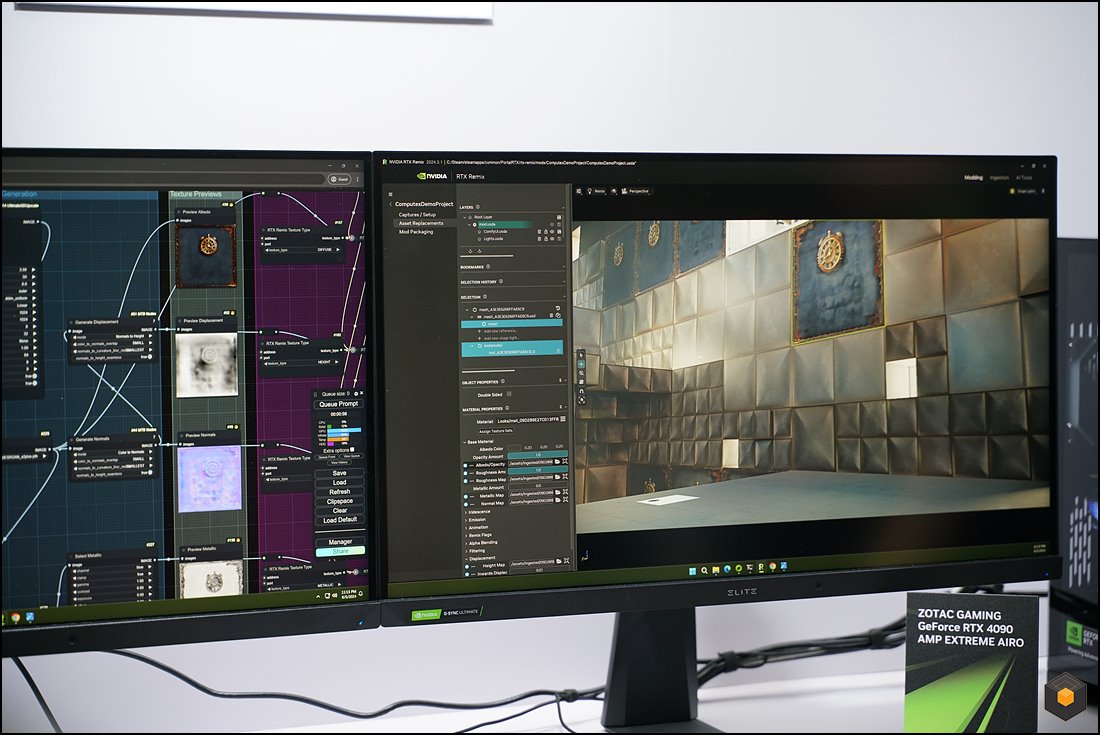Viewport: 1100px width, 735px height.
Task: Click Queue Prompt in ComfyUI window
Action: [x=339, y=404]
